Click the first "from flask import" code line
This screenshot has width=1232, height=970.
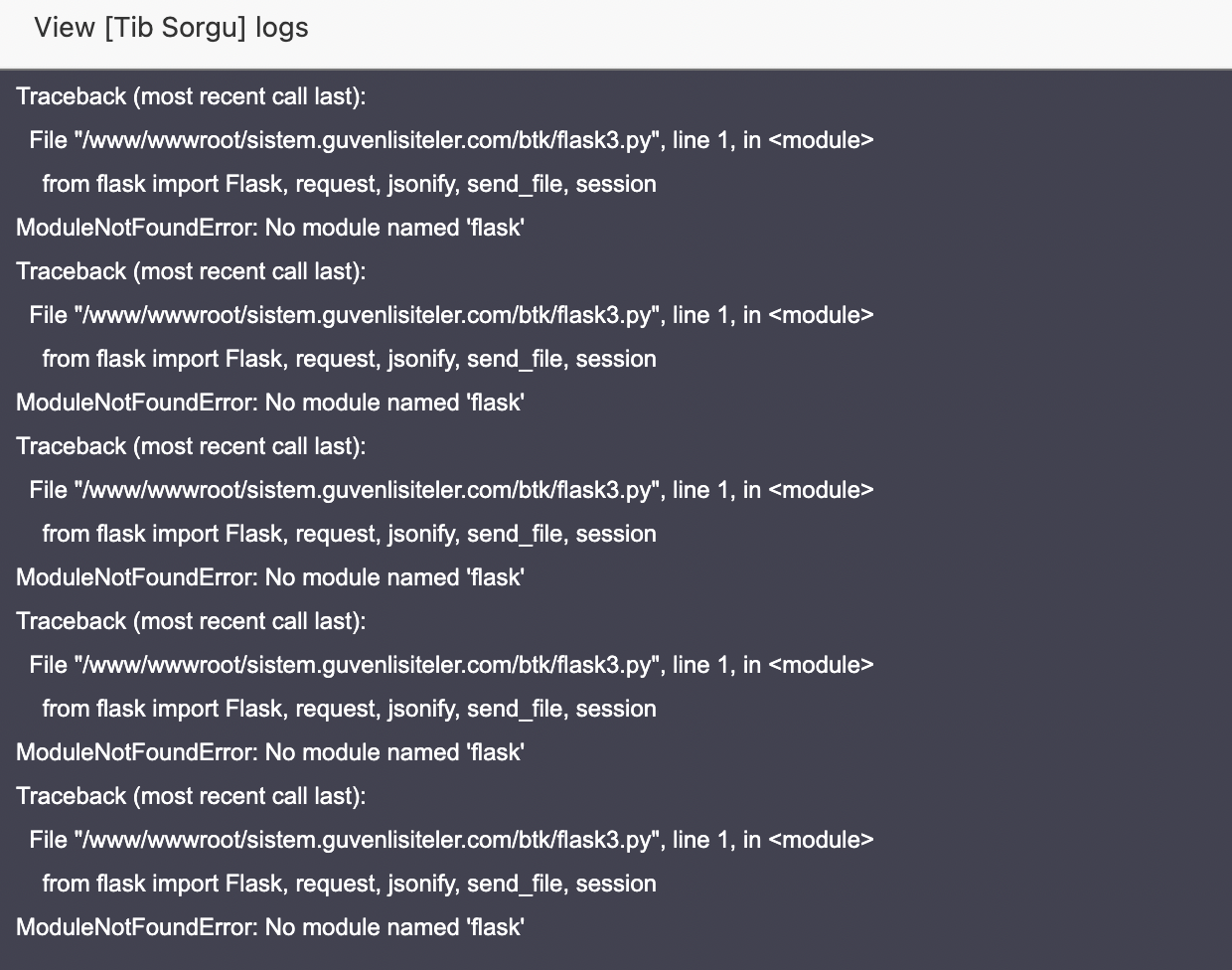point(349,184)
